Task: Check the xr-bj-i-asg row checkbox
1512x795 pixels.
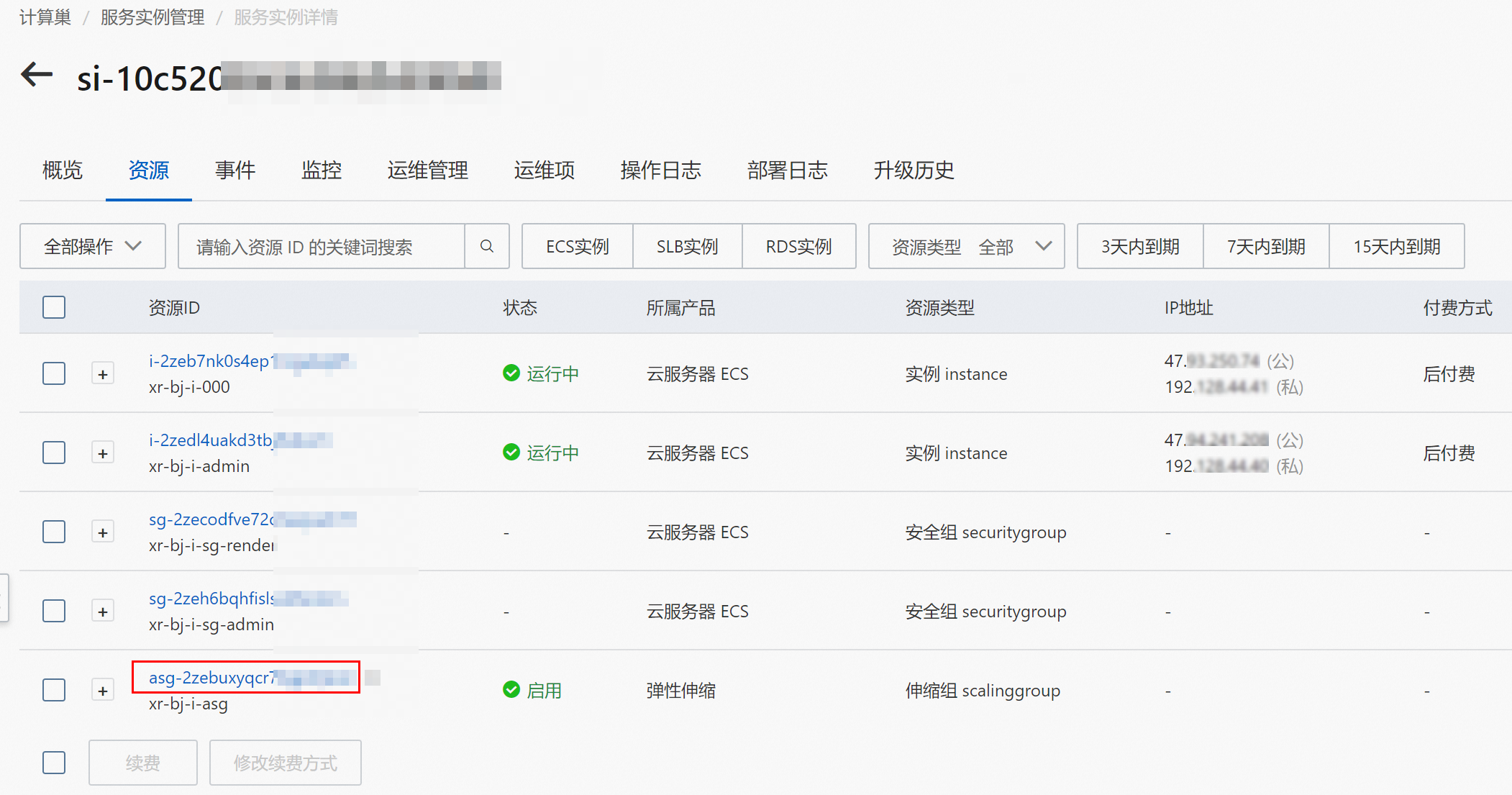Action: [54, 690]
